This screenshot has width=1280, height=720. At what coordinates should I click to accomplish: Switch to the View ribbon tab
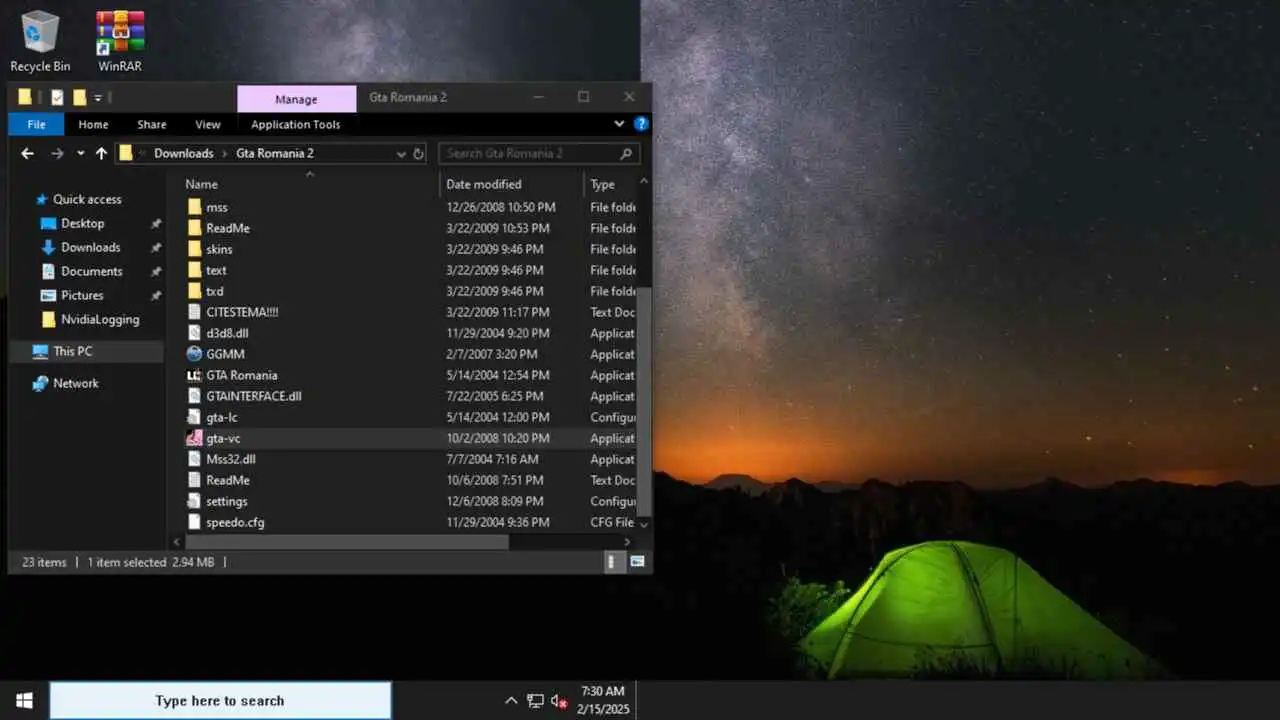tap(208, 124)
